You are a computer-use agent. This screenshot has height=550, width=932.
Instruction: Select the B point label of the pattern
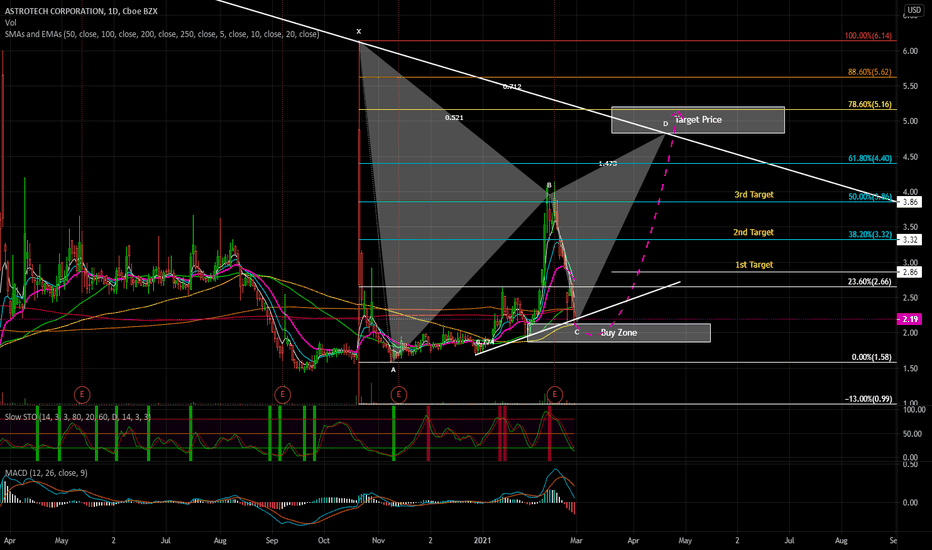click(549, 186)
